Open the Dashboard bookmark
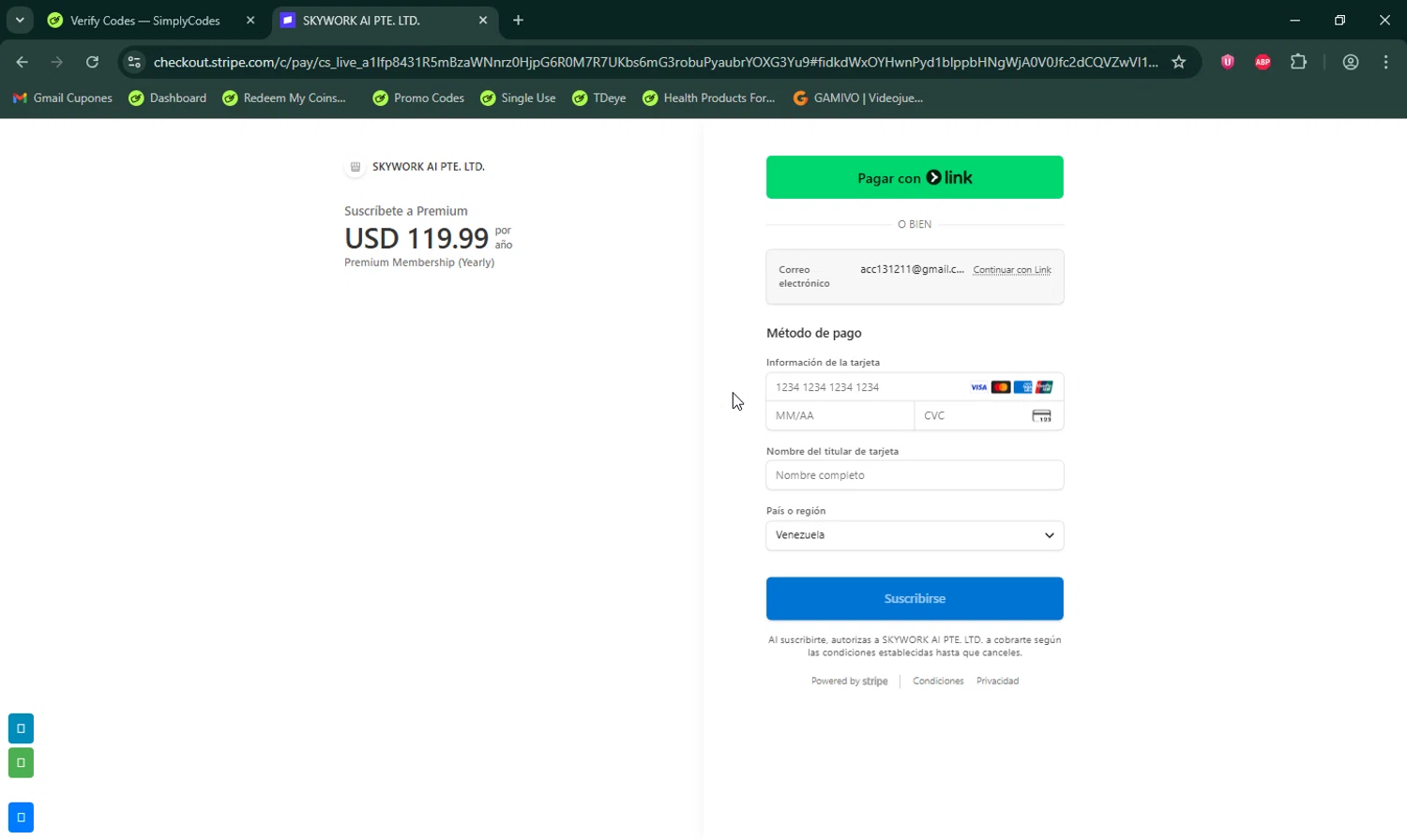Viewport: 1407px width, 840px height. pos(167,97)
